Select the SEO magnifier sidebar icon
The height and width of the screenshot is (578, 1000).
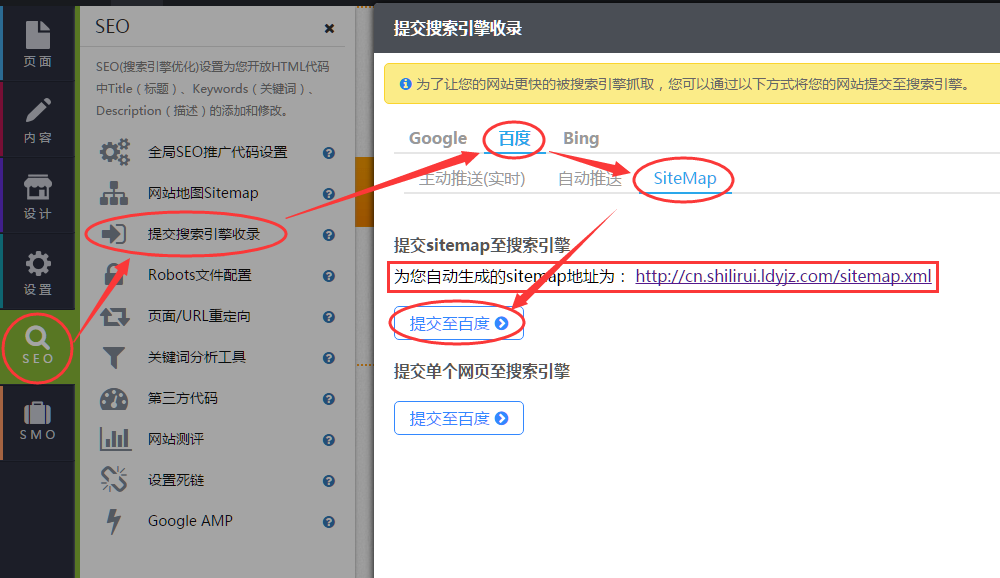[x=37, y=347]
